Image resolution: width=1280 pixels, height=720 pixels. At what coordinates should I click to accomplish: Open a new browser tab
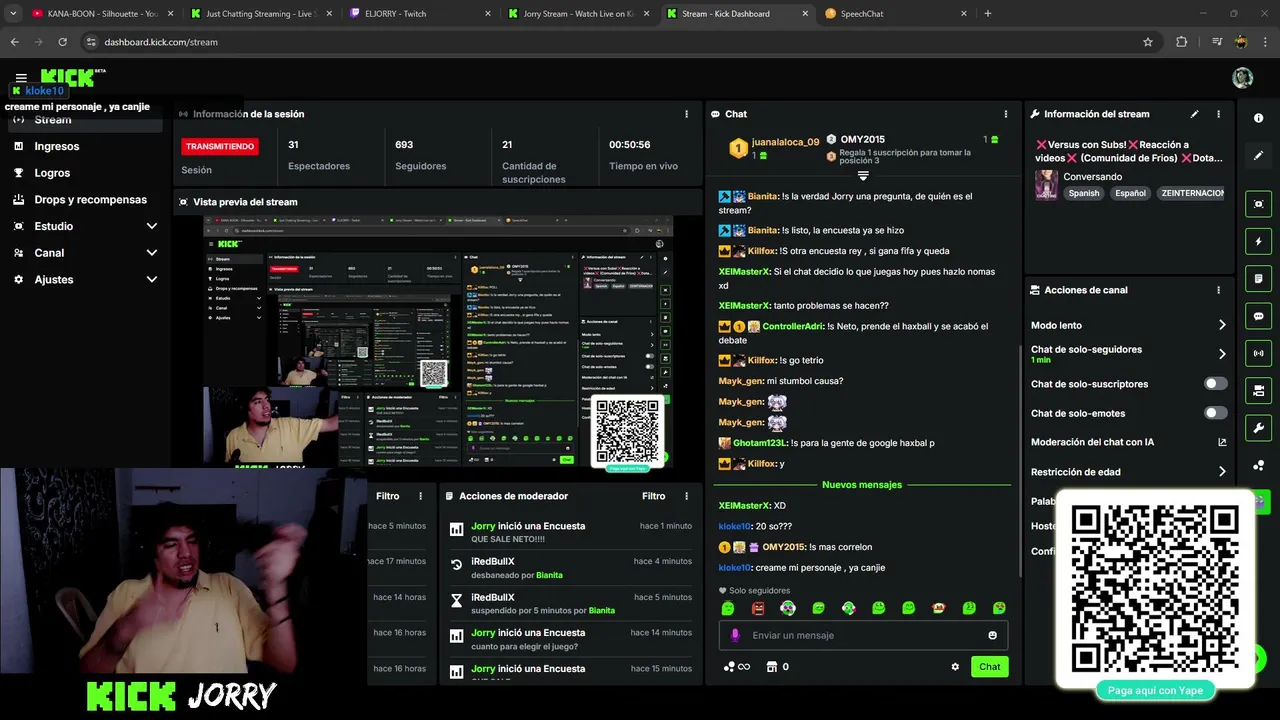click(988, 14)
